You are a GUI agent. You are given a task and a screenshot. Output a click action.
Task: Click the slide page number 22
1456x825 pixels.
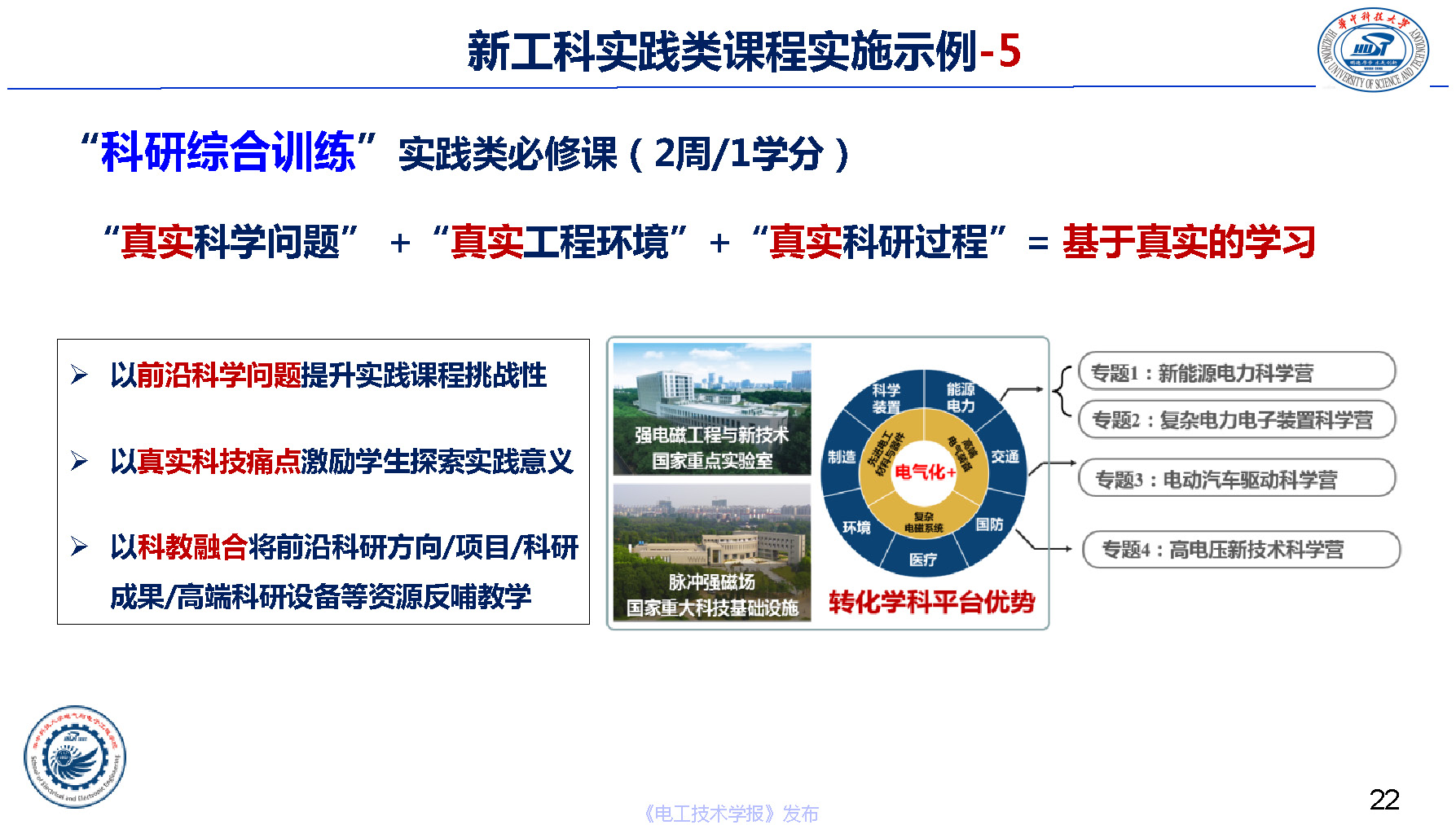tap(1383, 799)
